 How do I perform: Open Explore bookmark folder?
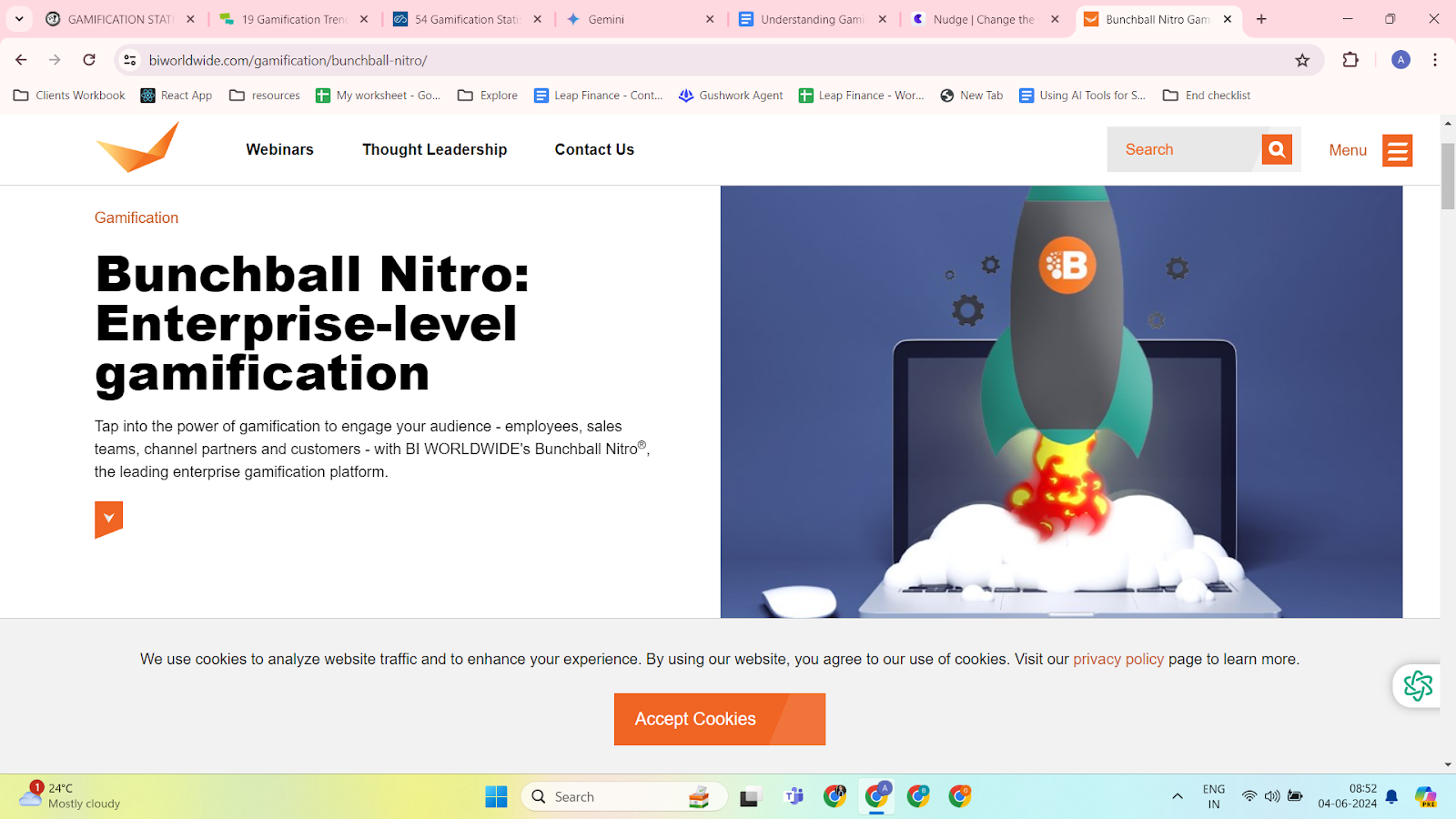point(488,95)
